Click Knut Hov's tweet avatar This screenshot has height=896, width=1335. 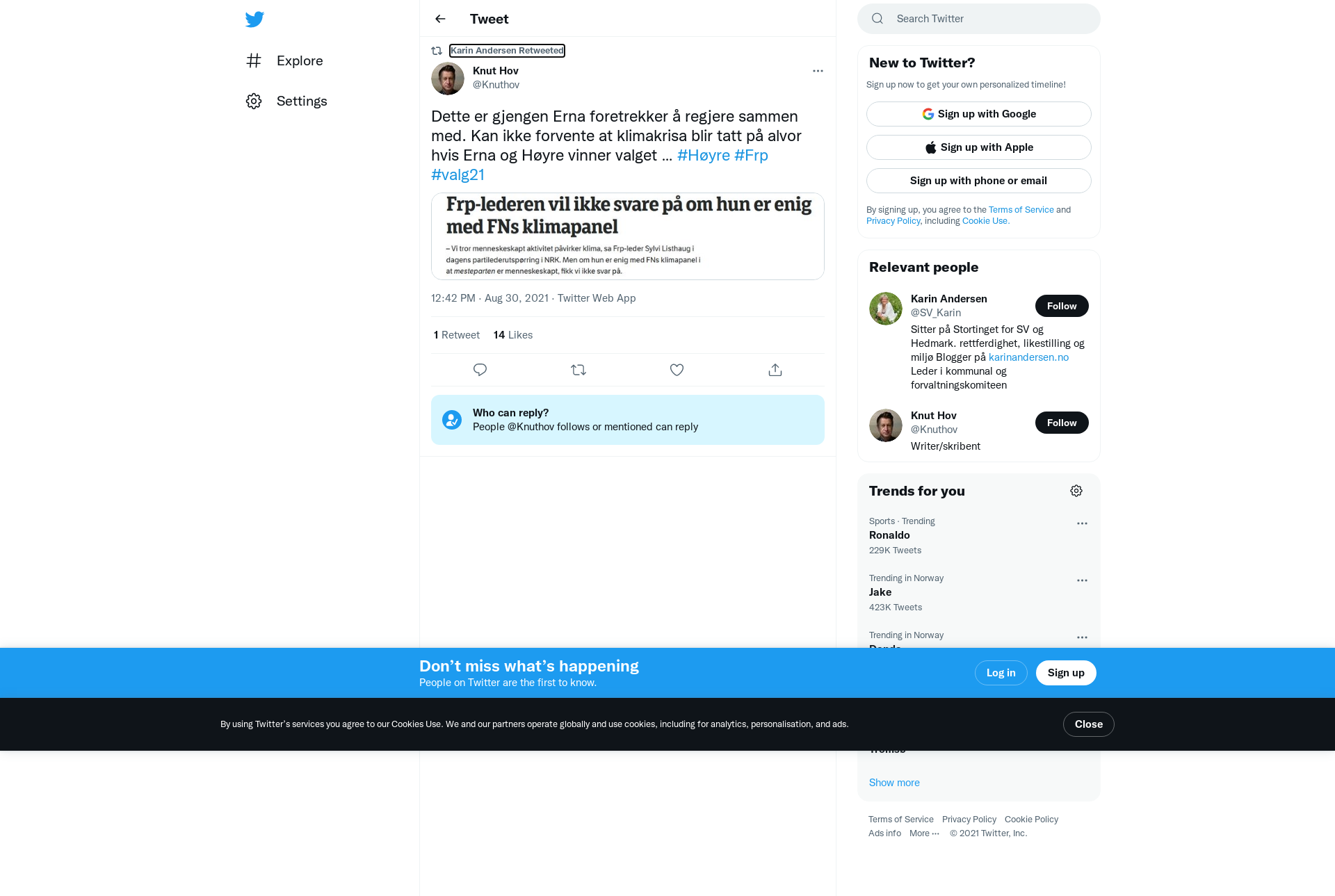pyautogui.click(x=448, y=79)
